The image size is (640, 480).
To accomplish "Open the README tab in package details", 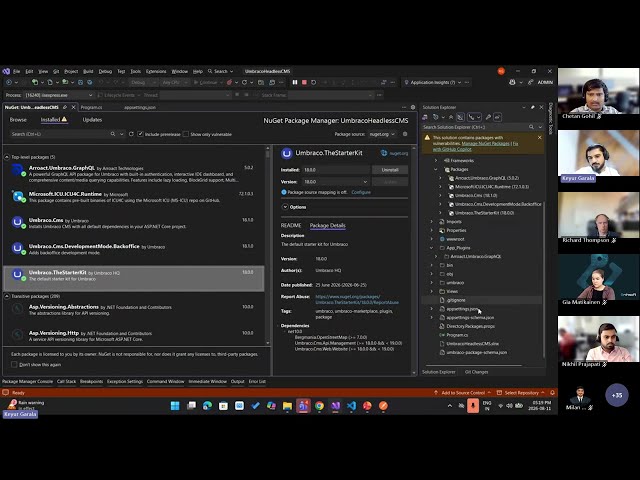I will point(291,225).
